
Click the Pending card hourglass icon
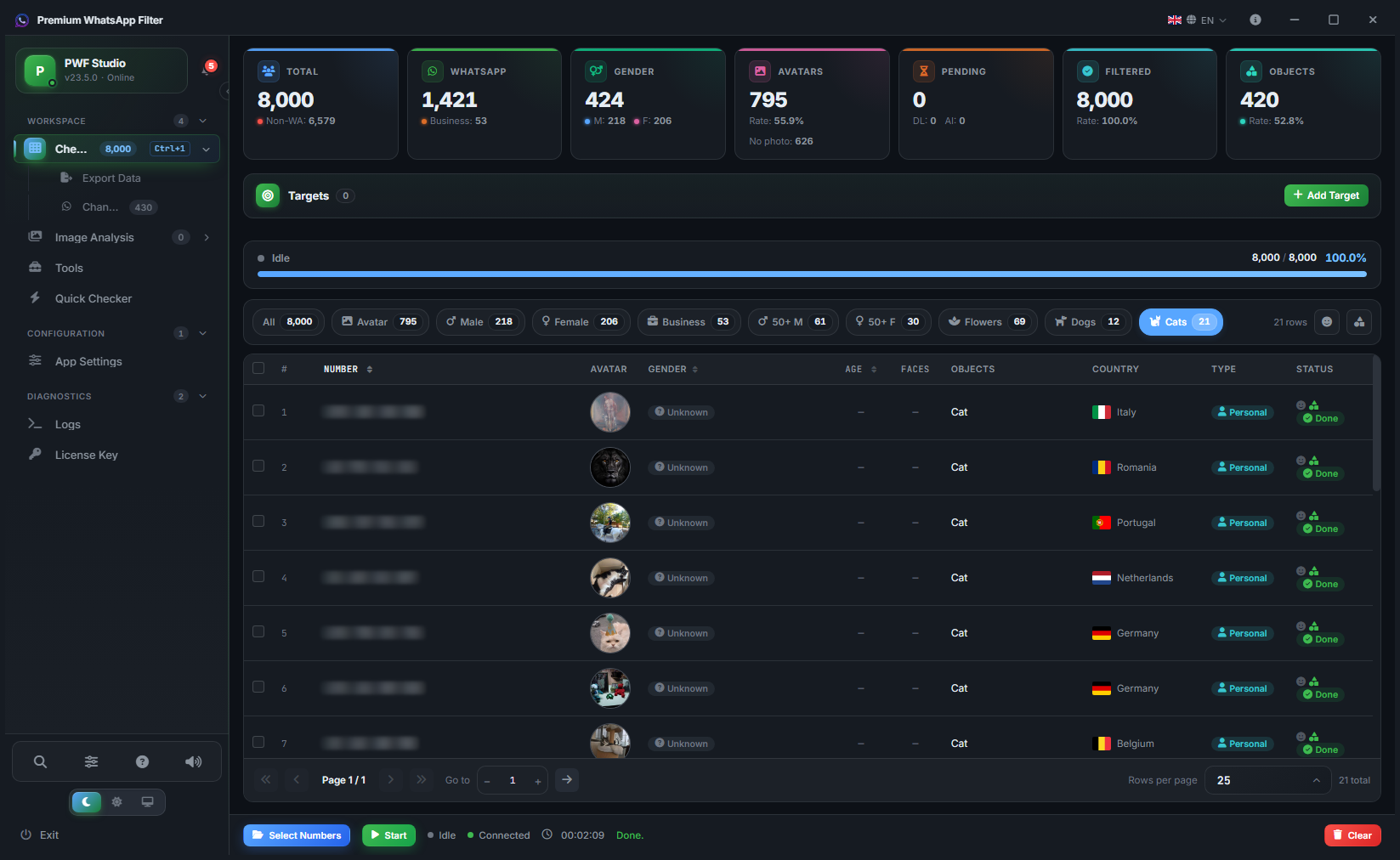click(924, 71)
